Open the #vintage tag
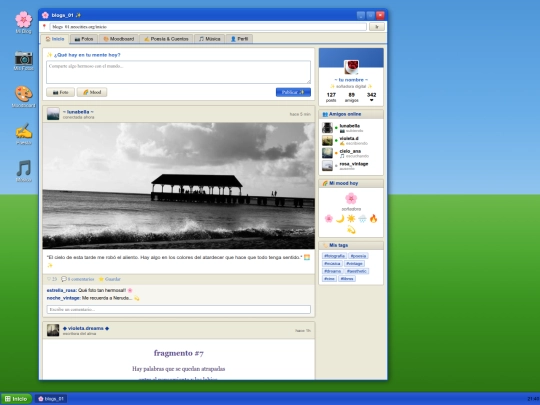This screenshot has height=405, width=540. pos(354,263)
